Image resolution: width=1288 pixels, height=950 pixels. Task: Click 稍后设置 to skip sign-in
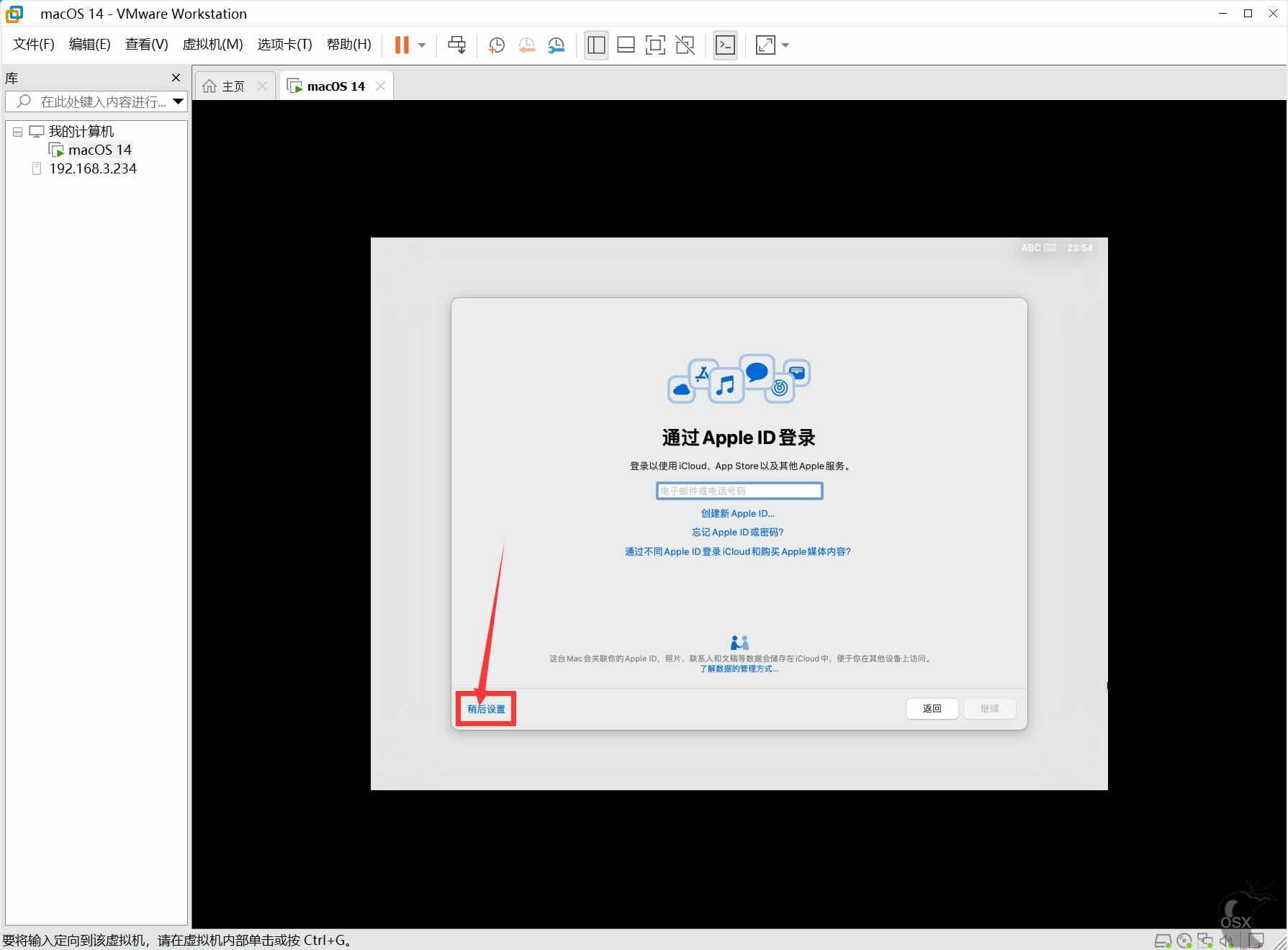tap(486, 709)
